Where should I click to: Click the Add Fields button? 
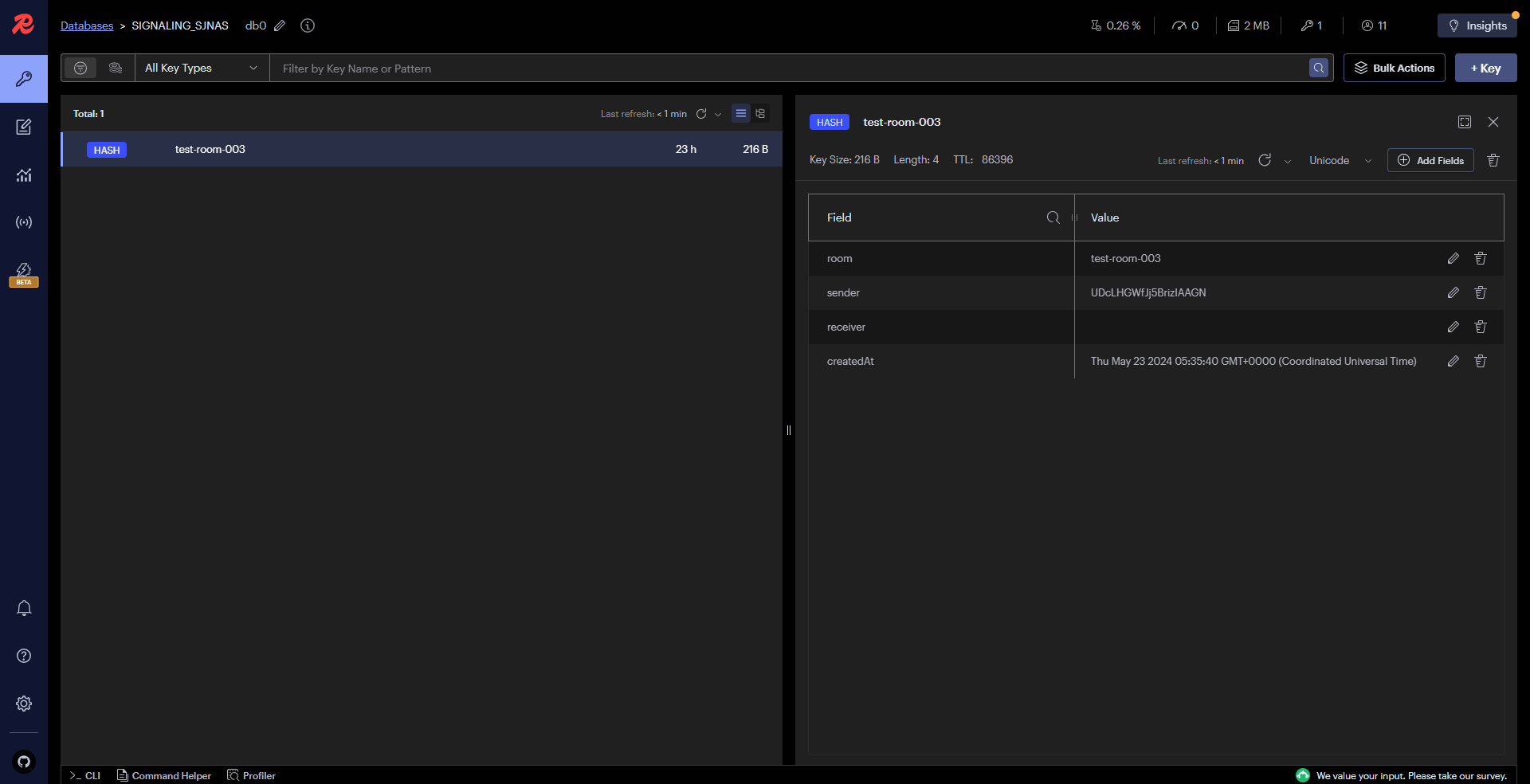[x=1430, y=160]
